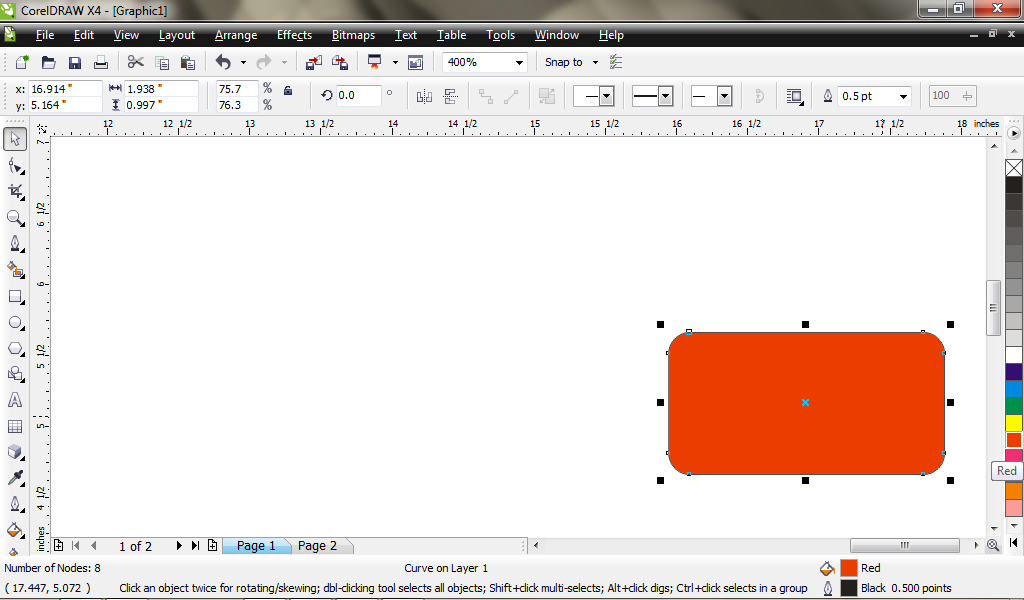The width and height of the screenshot is (1024, 600).
Task: Open the Arrange menu
Action: pyautogui.click(x=236, y=35)
